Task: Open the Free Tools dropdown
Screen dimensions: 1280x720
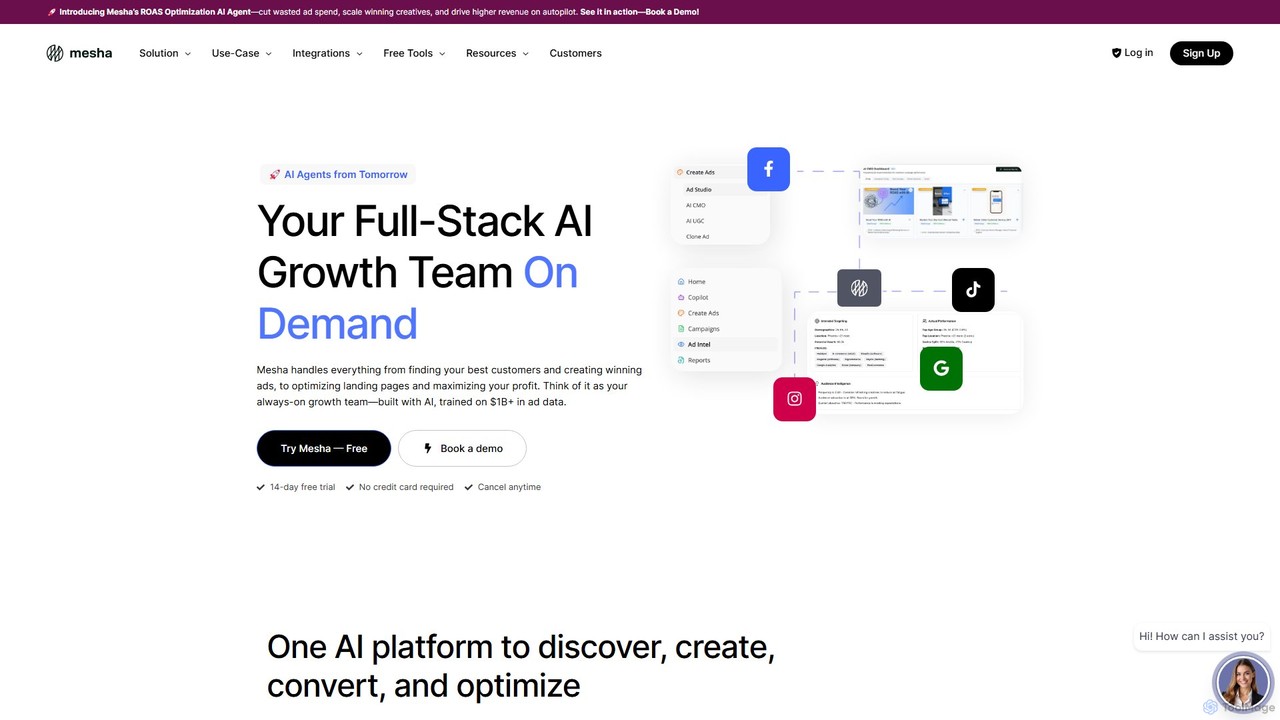Action: (414, 53)
